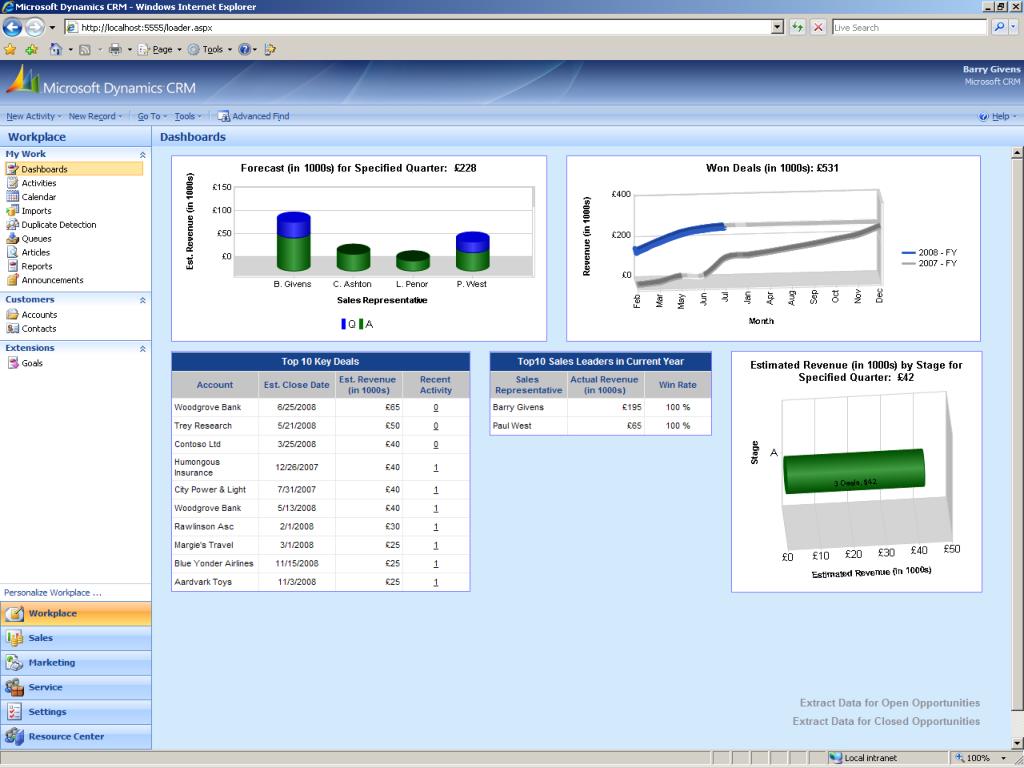Open the Announcements icon

12,280
